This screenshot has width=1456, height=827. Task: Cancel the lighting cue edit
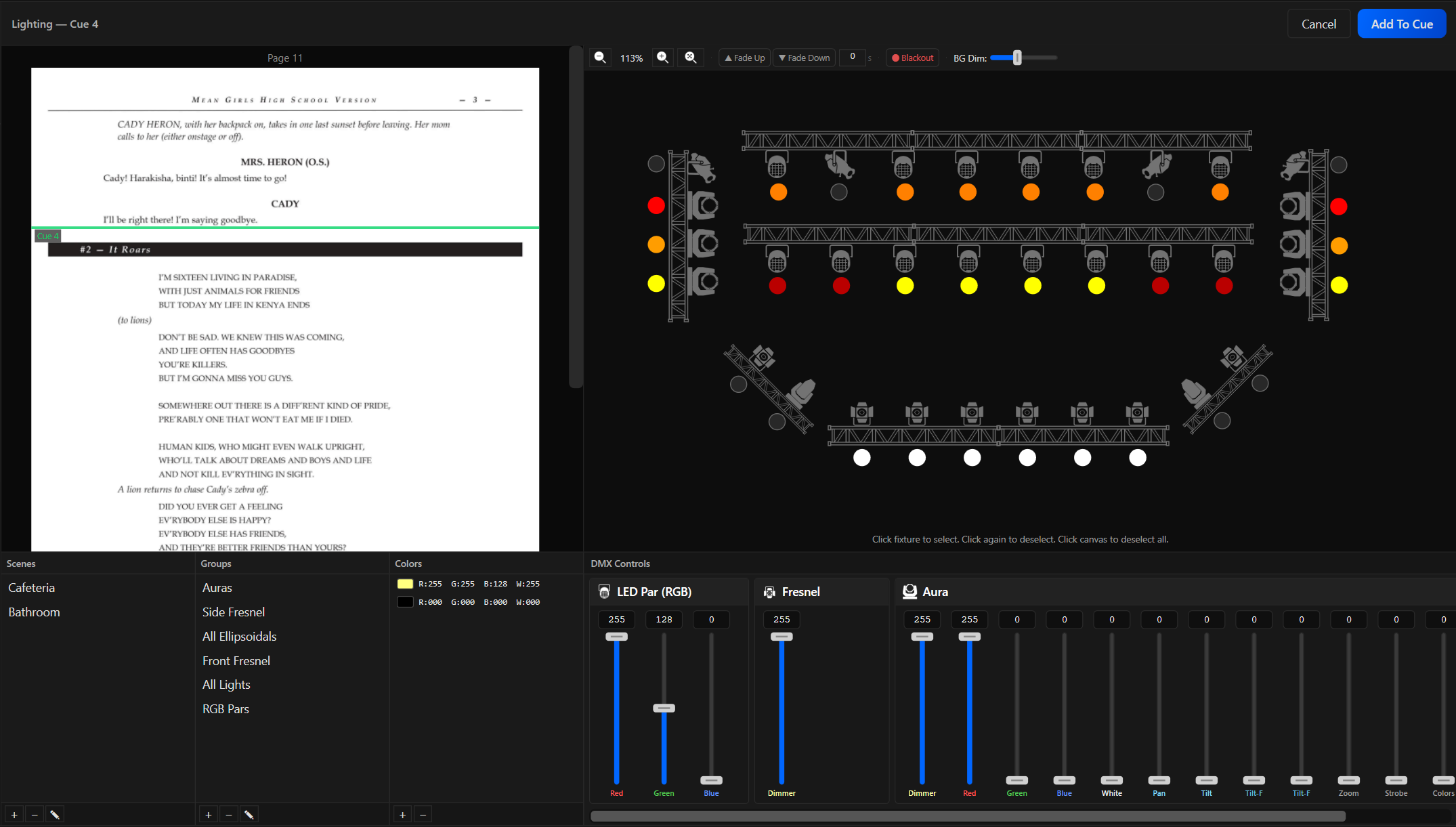click(1318, 24)
